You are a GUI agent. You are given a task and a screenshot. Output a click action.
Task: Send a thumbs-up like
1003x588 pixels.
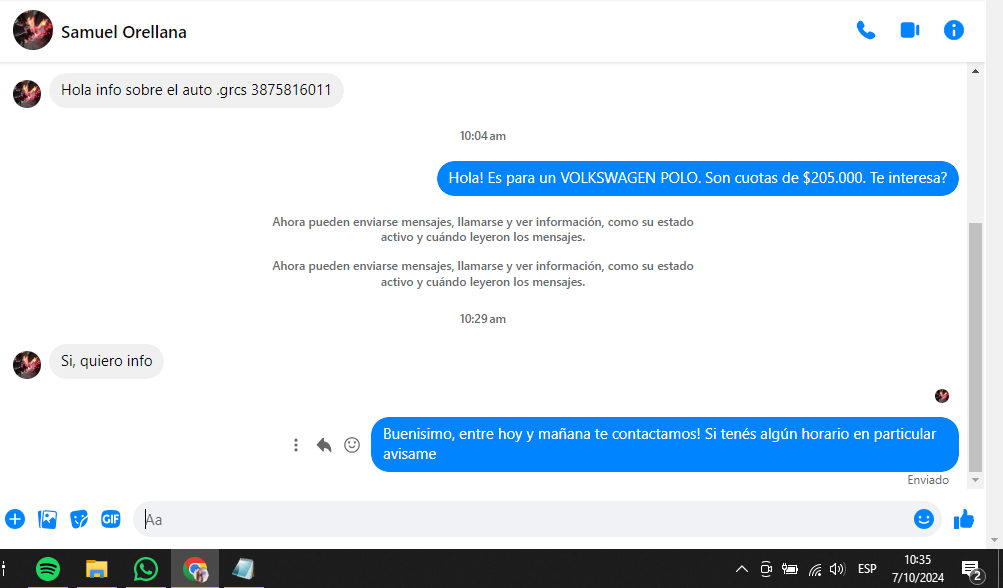(x=964, y=519)
